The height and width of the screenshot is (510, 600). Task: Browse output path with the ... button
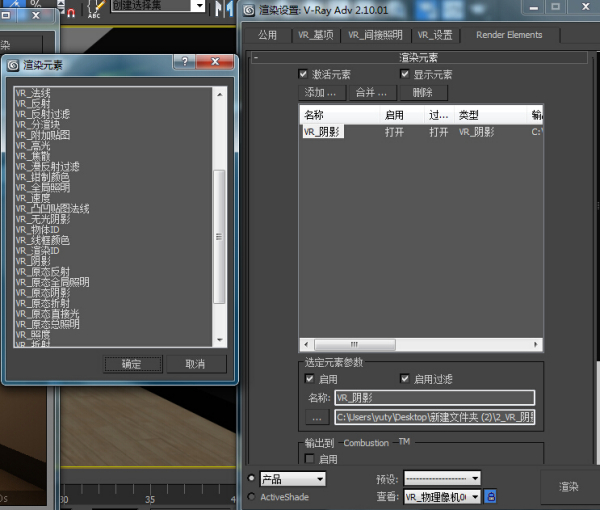(x=317, y=417)
